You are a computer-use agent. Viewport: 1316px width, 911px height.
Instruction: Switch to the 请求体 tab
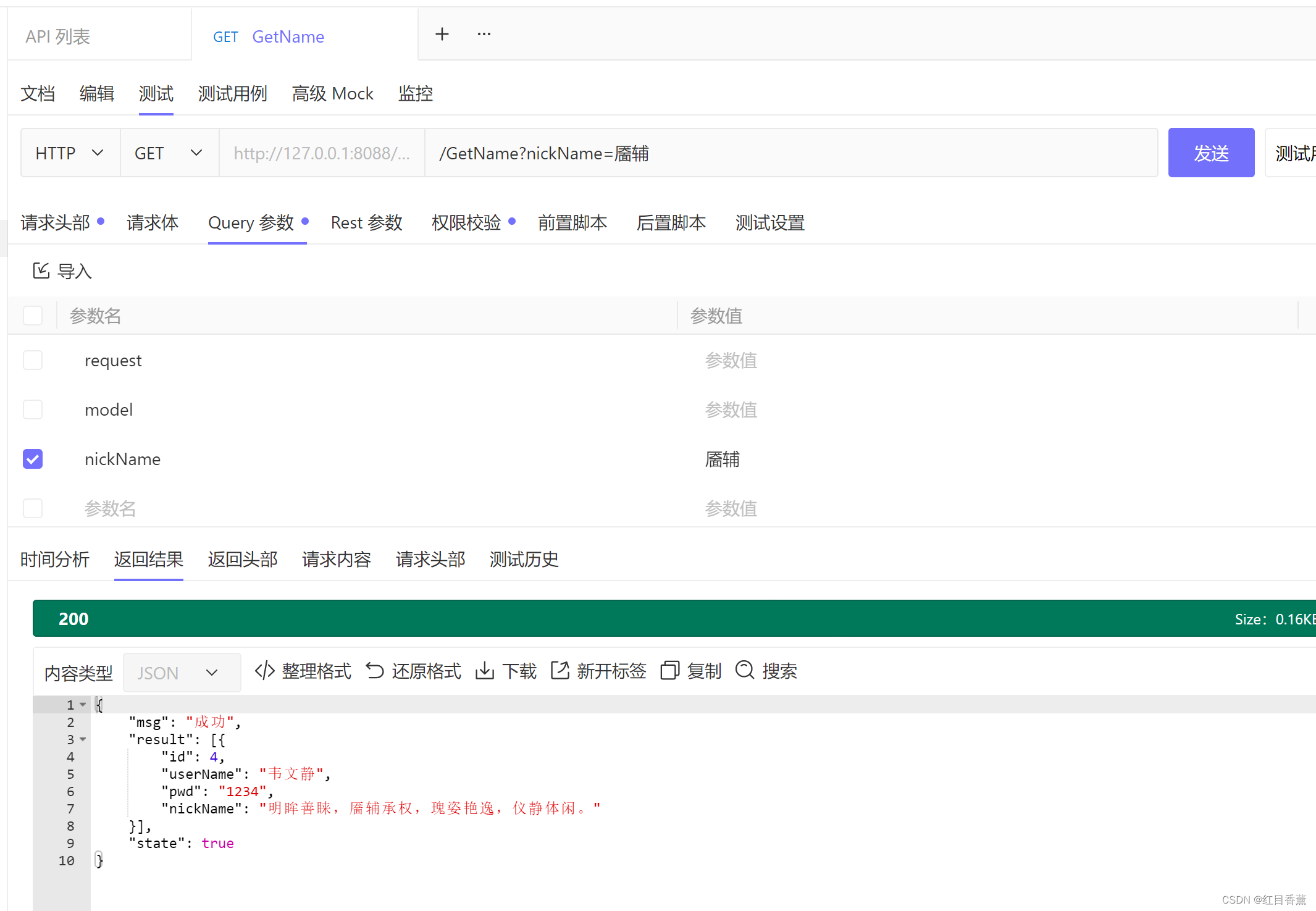[x=153, y=223]
